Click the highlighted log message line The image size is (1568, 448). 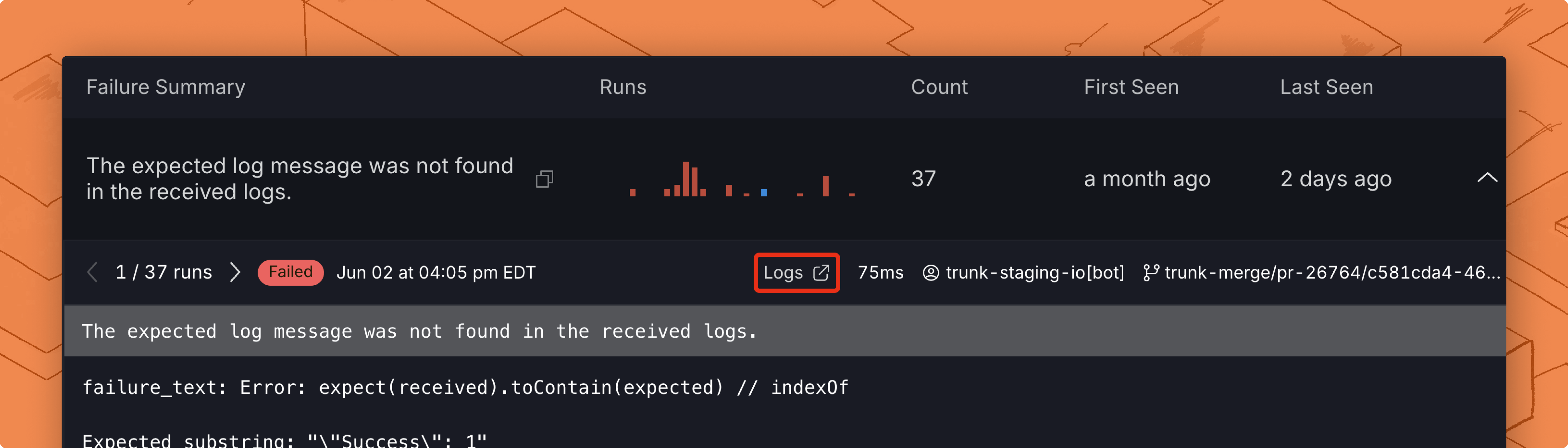tap(785, 331)
